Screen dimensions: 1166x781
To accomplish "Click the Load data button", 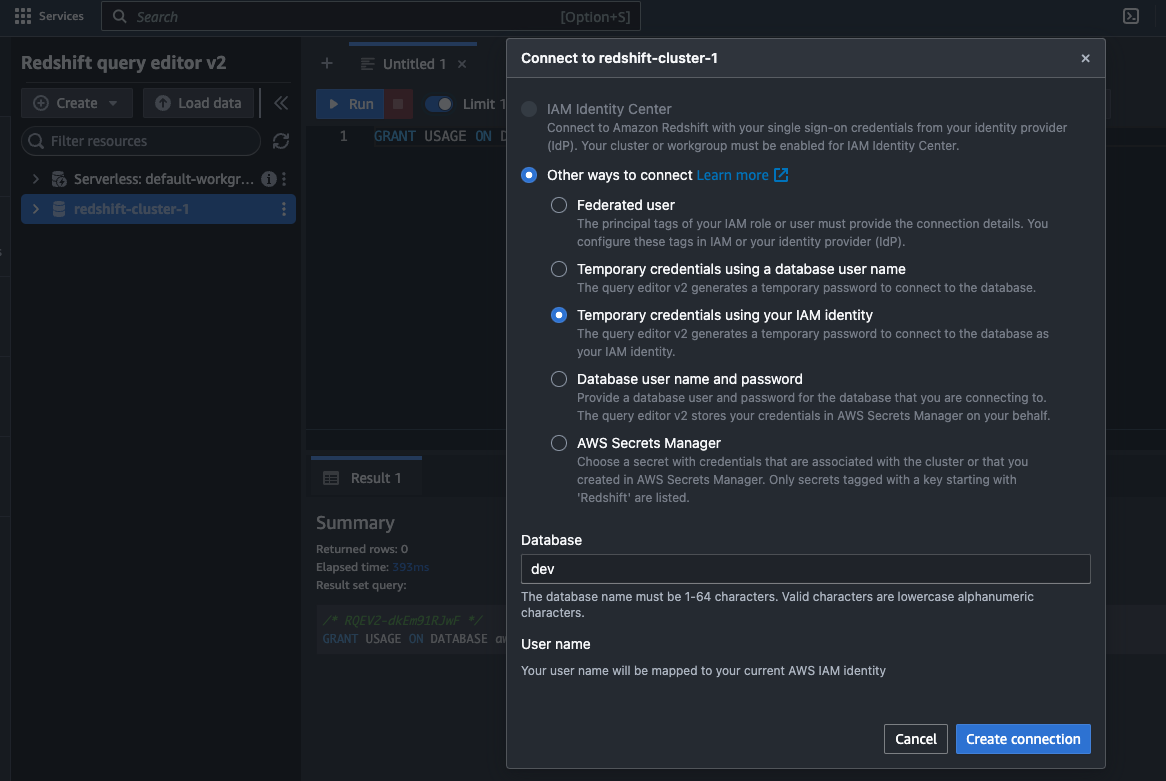I will (x=199, y=103).
